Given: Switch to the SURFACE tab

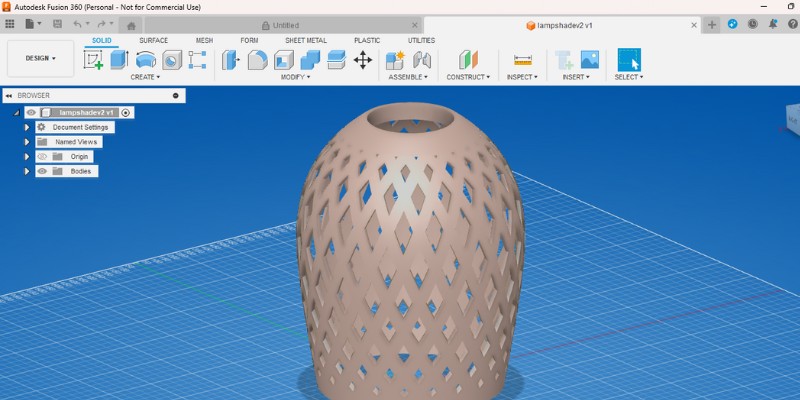Looking at the screenshot, I should coord(153,40).
